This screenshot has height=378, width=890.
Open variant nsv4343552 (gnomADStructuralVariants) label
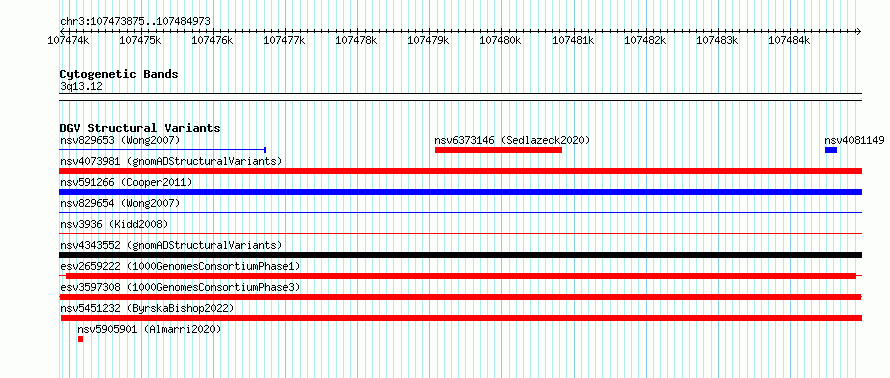(171, 245)
